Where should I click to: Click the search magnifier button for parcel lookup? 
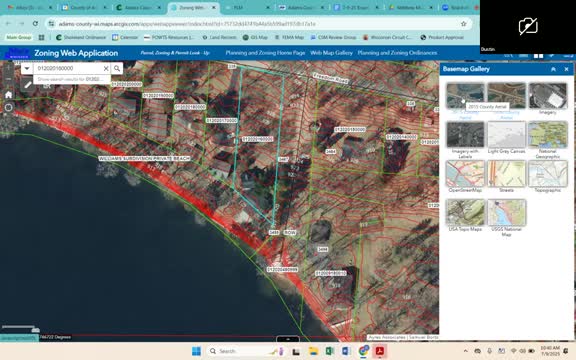pos(117,68)
